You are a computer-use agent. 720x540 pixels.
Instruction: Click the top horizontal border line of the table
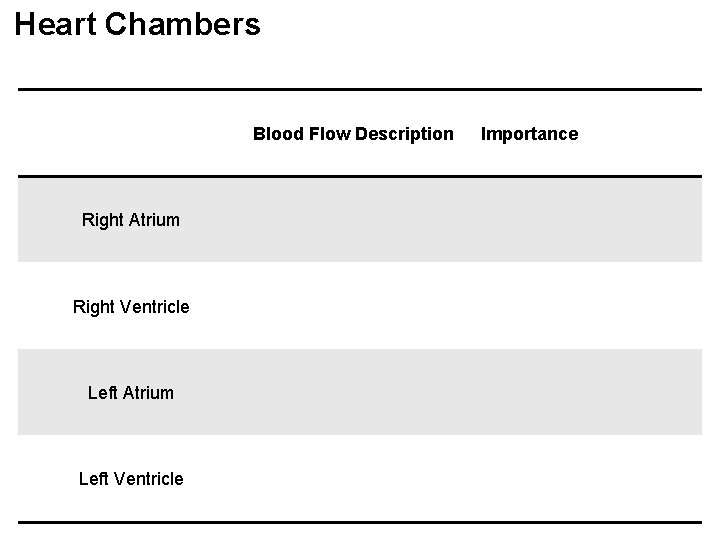(x=360, y=90)
